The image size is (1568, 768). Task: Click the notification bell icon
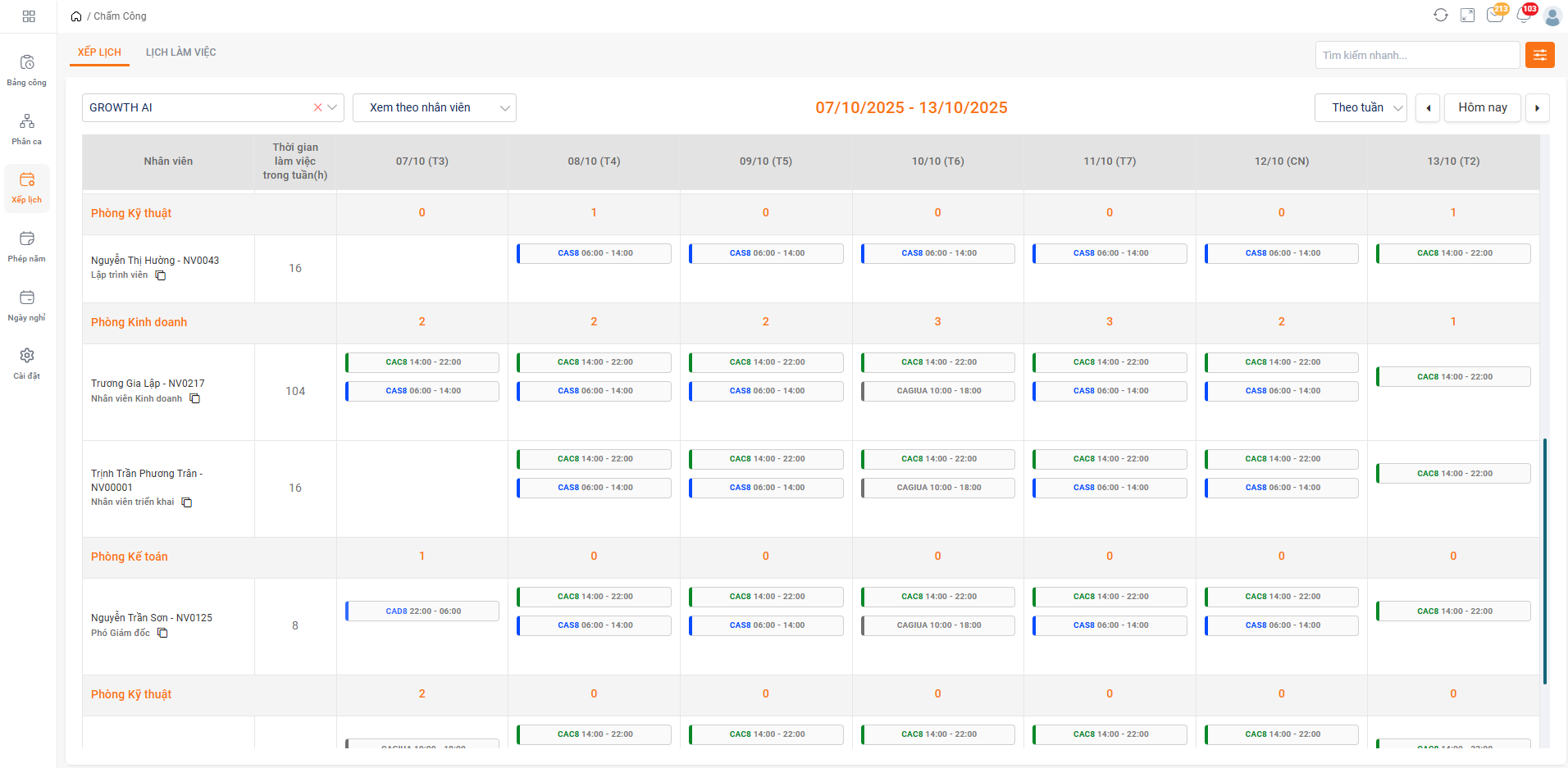pos(1524,16)
